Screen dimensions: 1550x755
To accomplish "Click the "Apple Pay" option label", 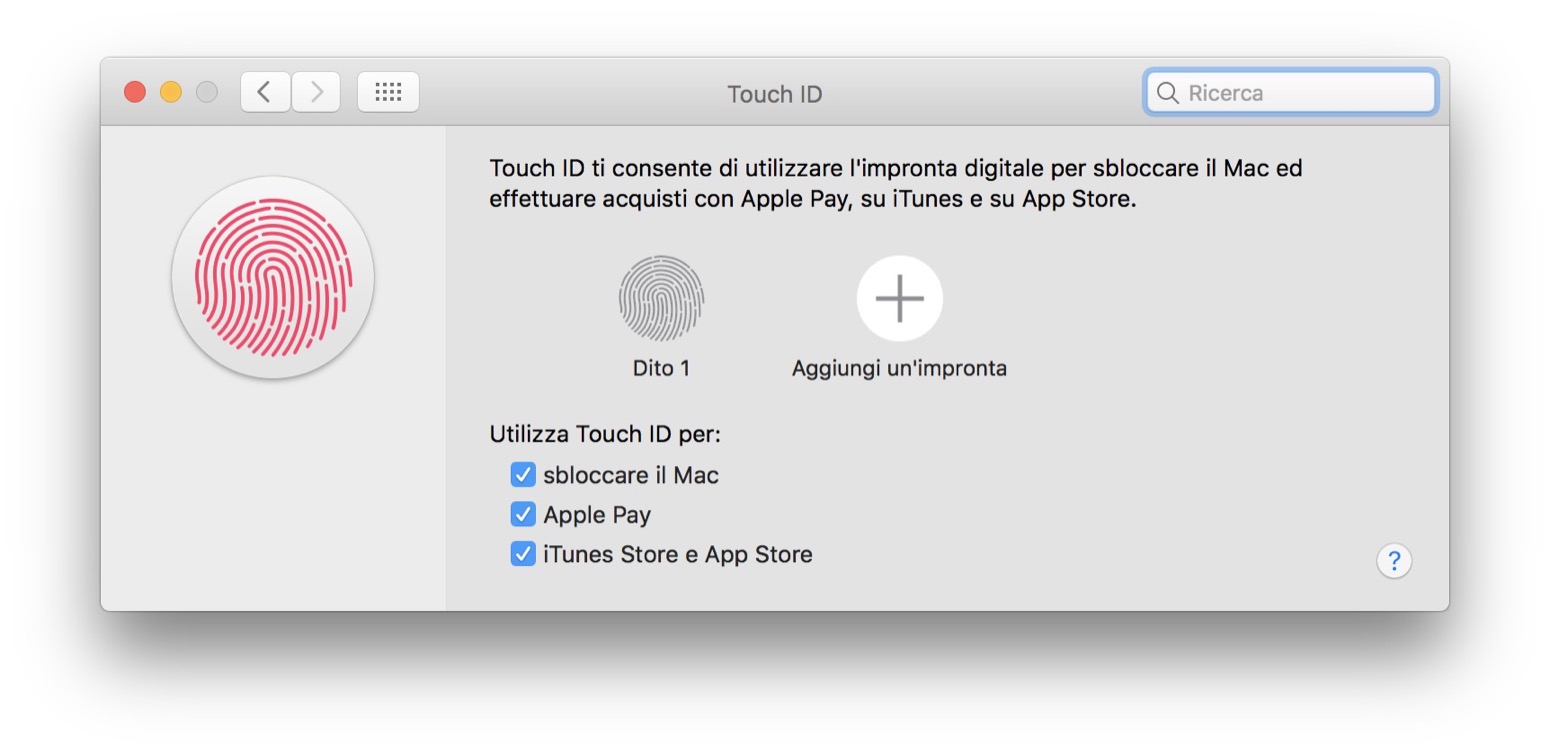I will 597,515.
